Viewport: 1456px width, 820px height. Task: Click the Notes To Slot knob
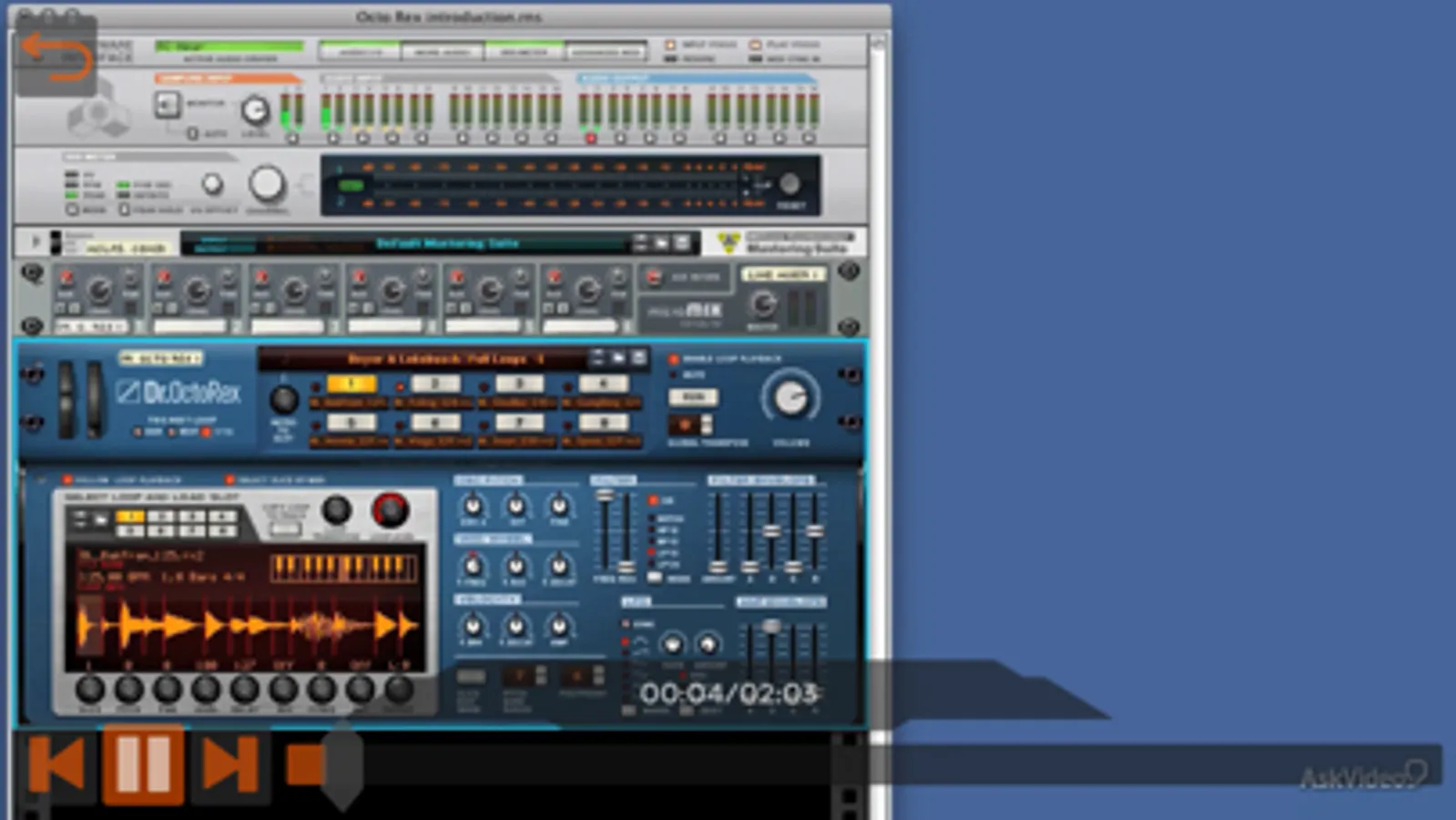283,399
